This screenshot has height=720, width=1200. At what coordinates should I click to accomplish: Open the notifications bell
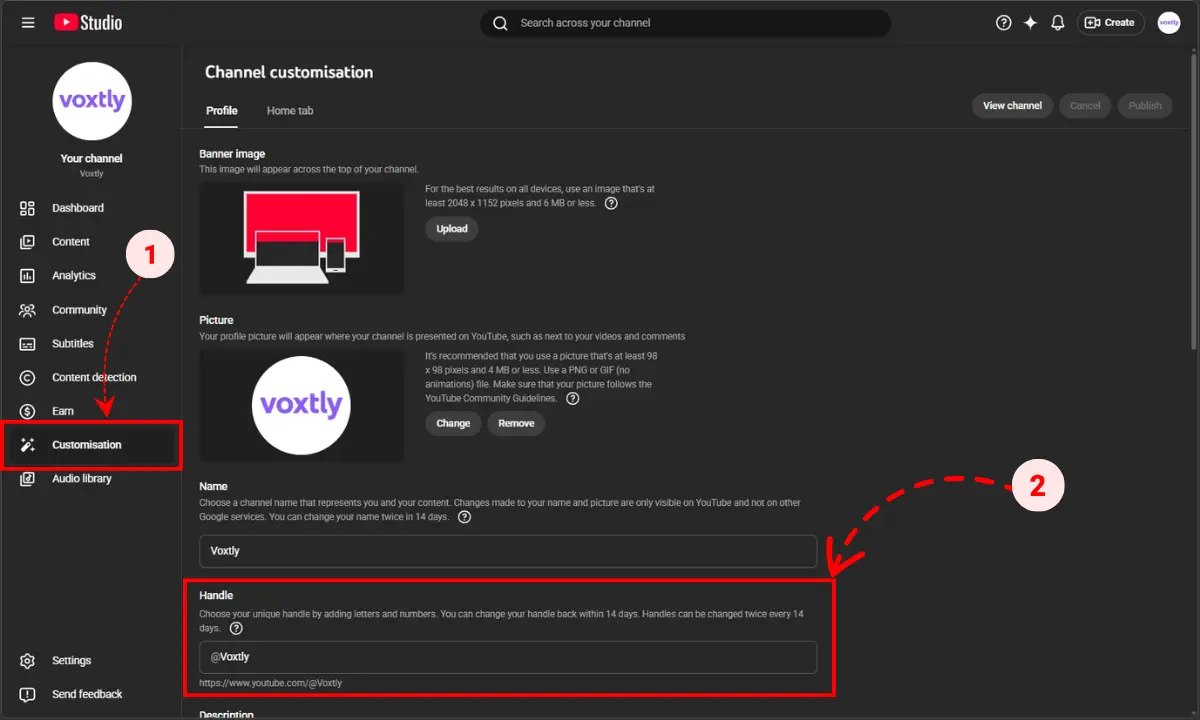tap(1057, 23)
